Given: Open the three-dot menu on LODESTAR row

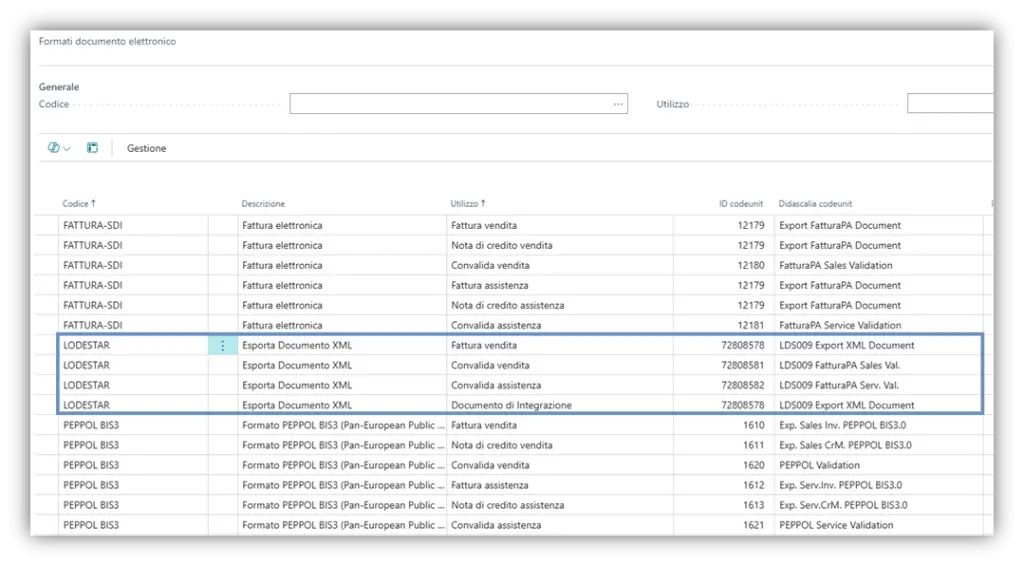Looking at the screenshot, I should coord(222,345).
